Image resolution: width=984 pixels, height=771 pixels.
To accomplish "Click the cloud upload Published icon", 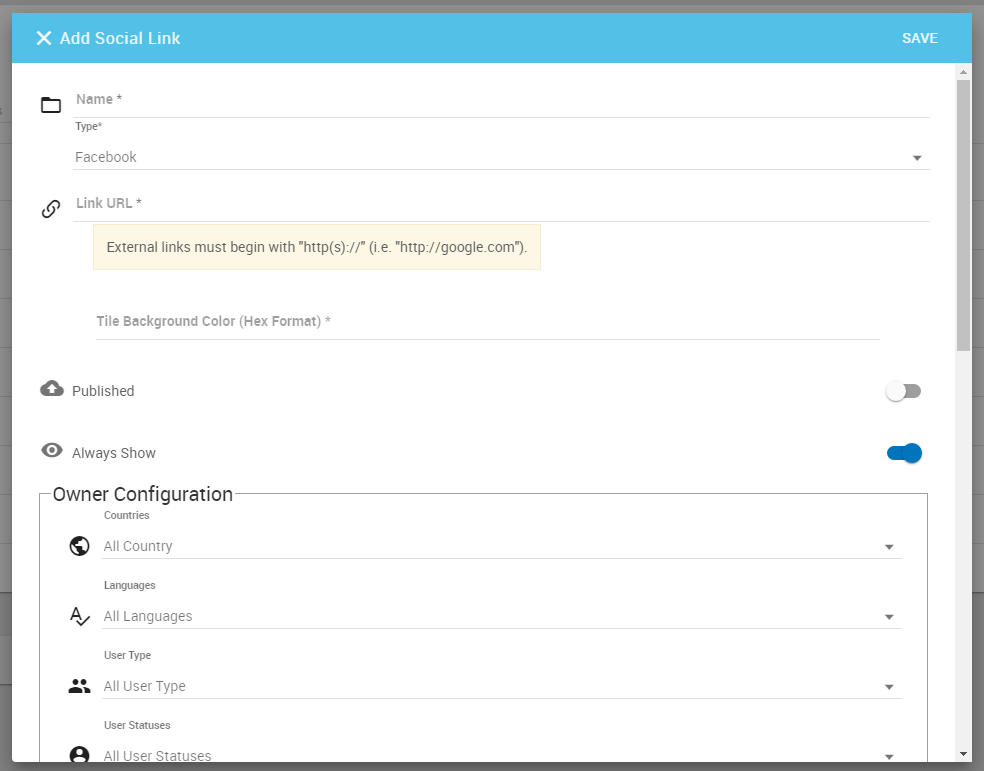I will (52, 389).
